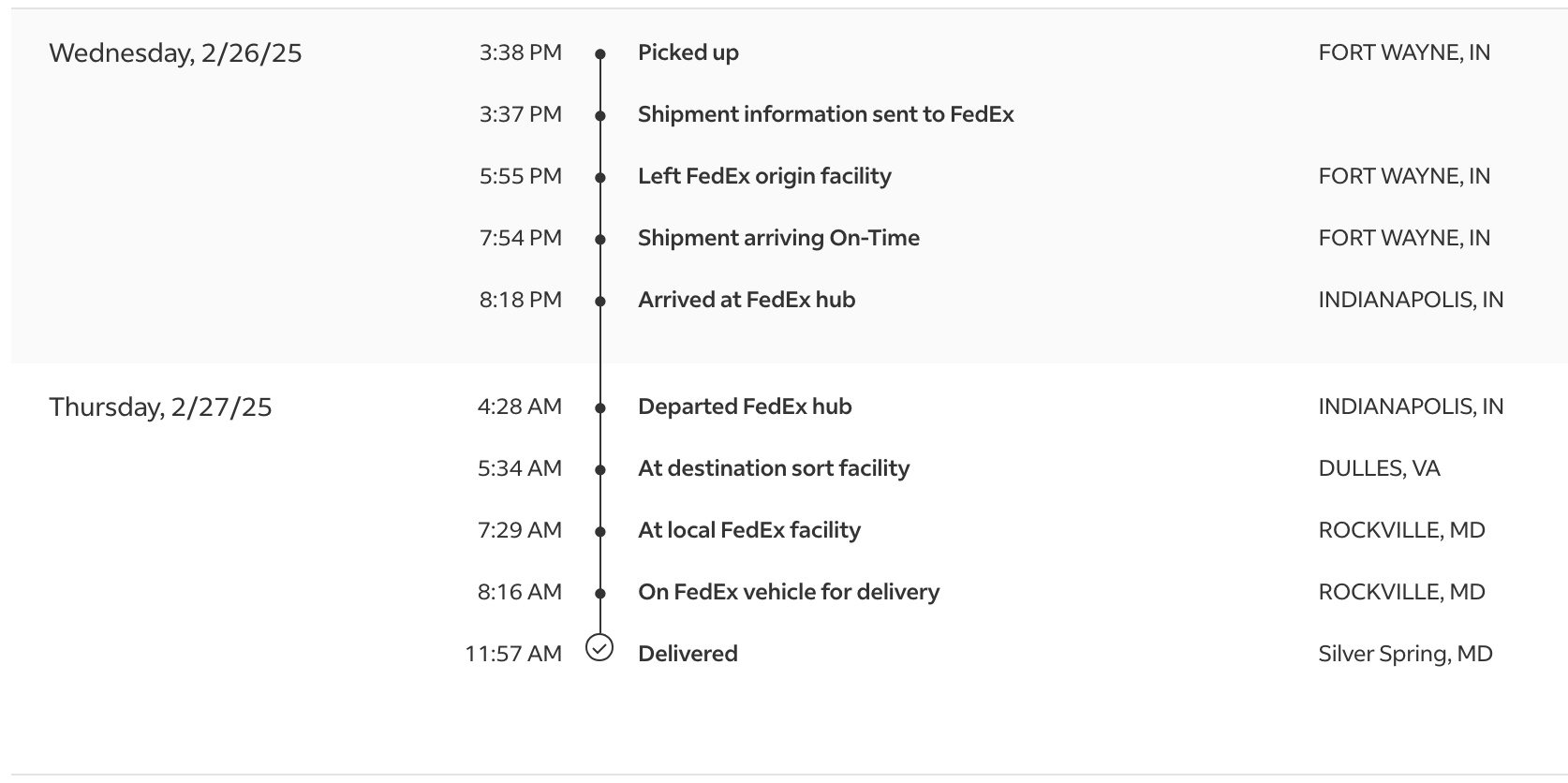
Task: Select the At local FedEx facility dot
Action: [x=600, y=532]
